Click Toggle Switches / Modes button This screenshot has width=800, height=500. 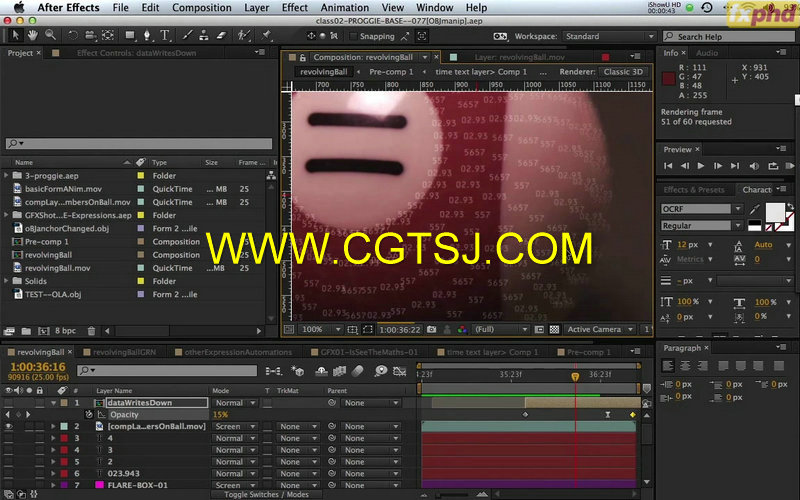pyautogui.click(x=266, y=494)
